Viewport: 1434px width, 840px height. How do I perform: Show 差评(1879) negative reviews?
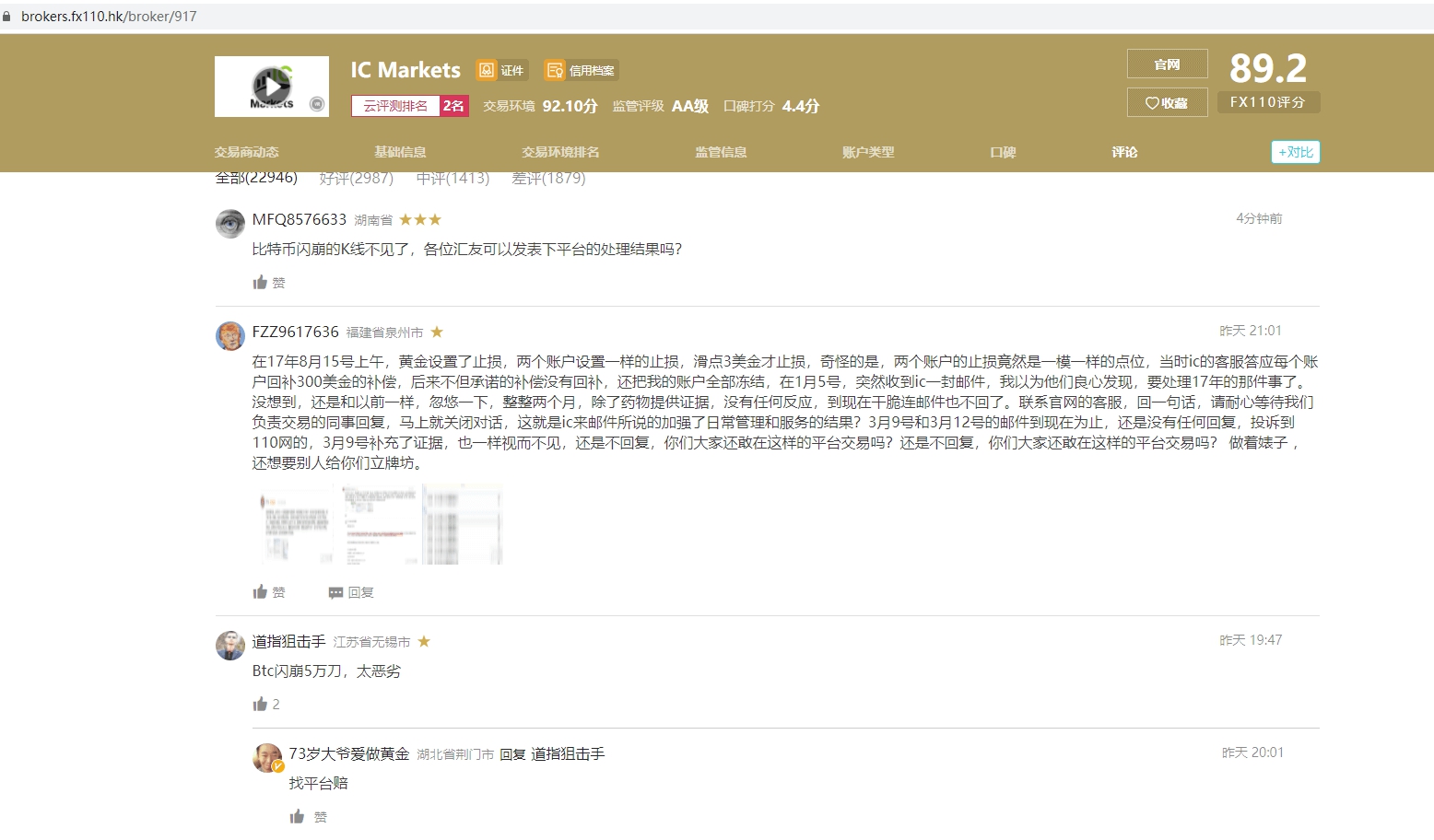548,178
